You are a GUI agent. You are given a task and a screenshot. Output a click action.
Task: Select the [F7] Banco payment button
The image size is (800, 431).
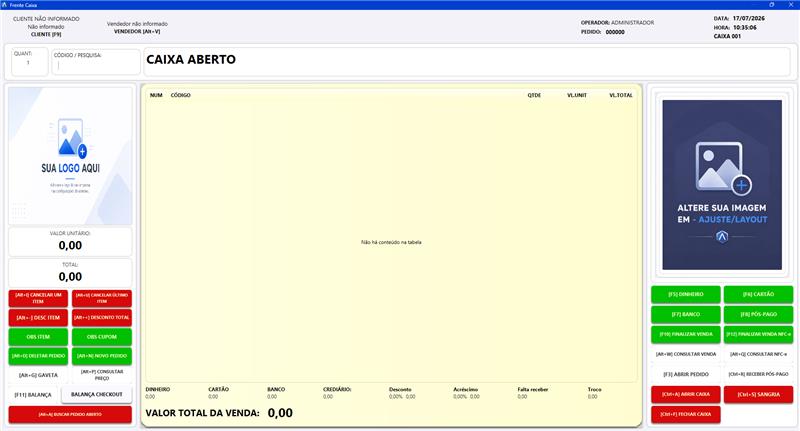(686, 314)
